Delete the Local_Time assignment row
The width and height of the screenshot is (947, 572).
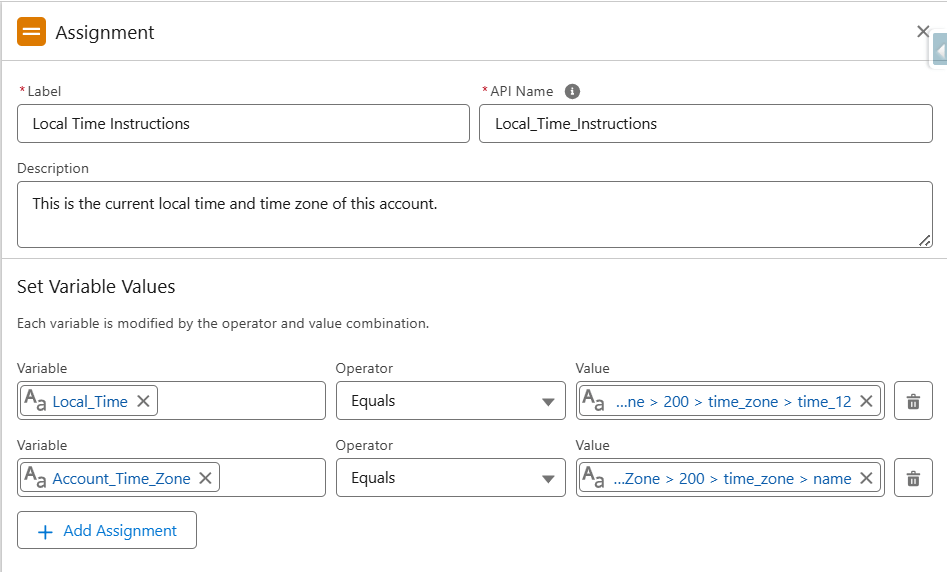click(912, 401)
